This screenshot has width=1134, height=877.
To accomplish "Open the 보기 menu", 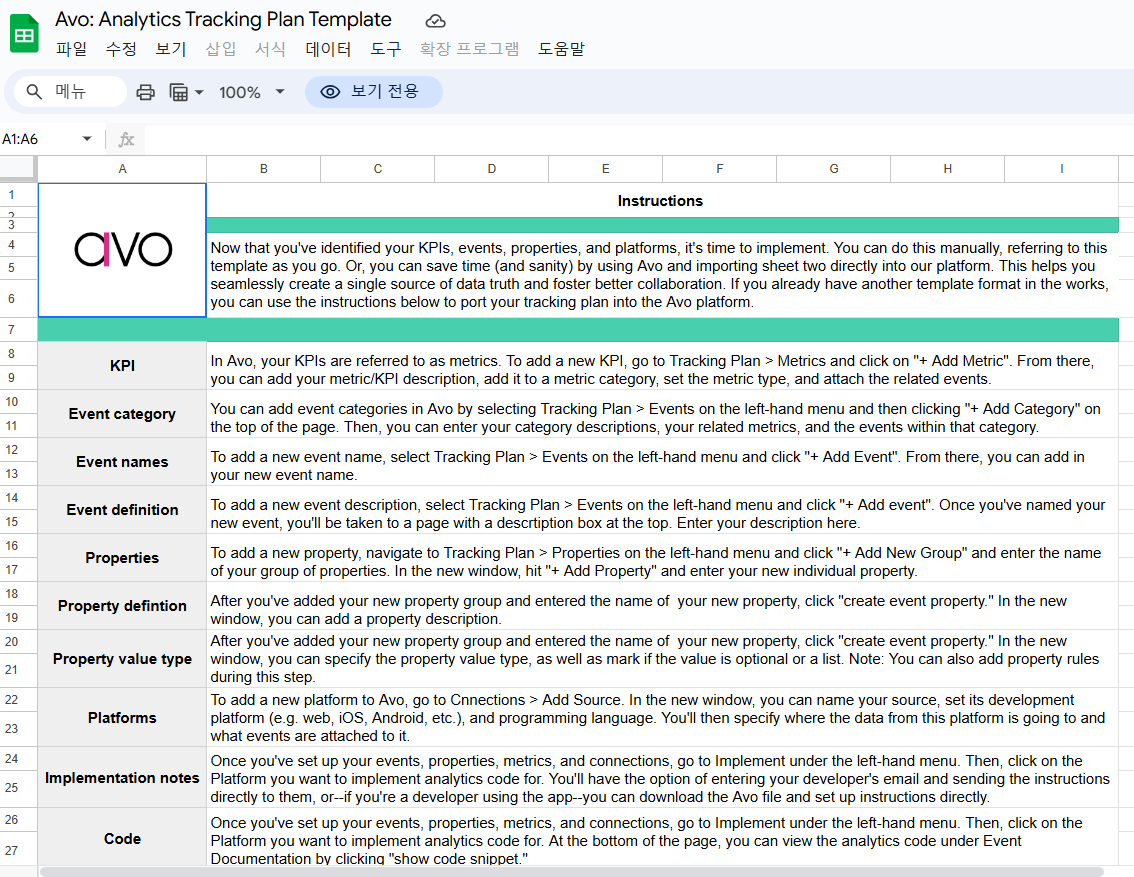I will point(171,49).
